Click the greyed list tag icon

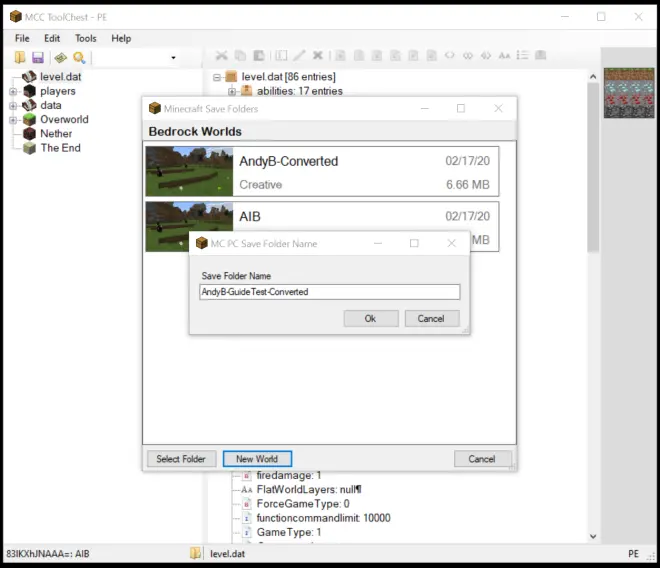[522, 55]
